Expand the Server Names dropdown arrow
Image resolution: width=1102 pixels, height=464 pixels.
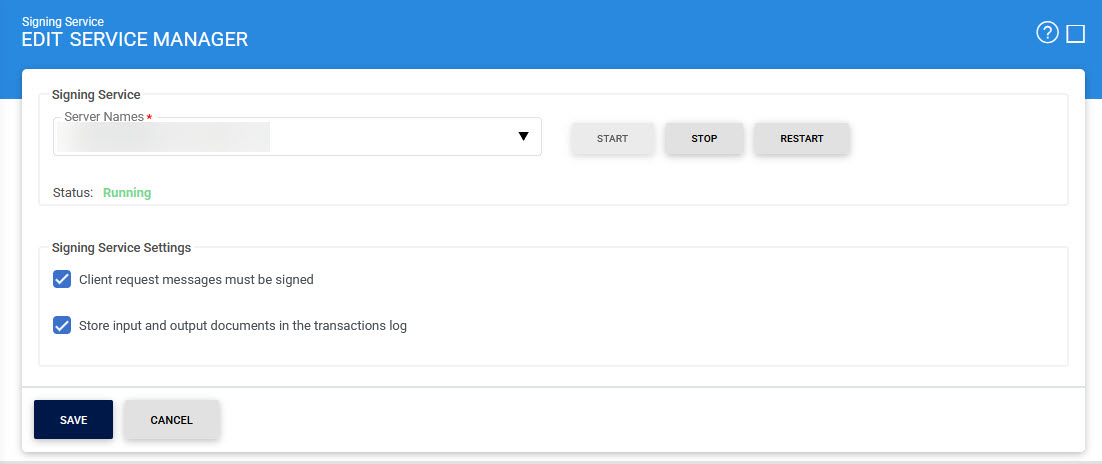(523, 137)
